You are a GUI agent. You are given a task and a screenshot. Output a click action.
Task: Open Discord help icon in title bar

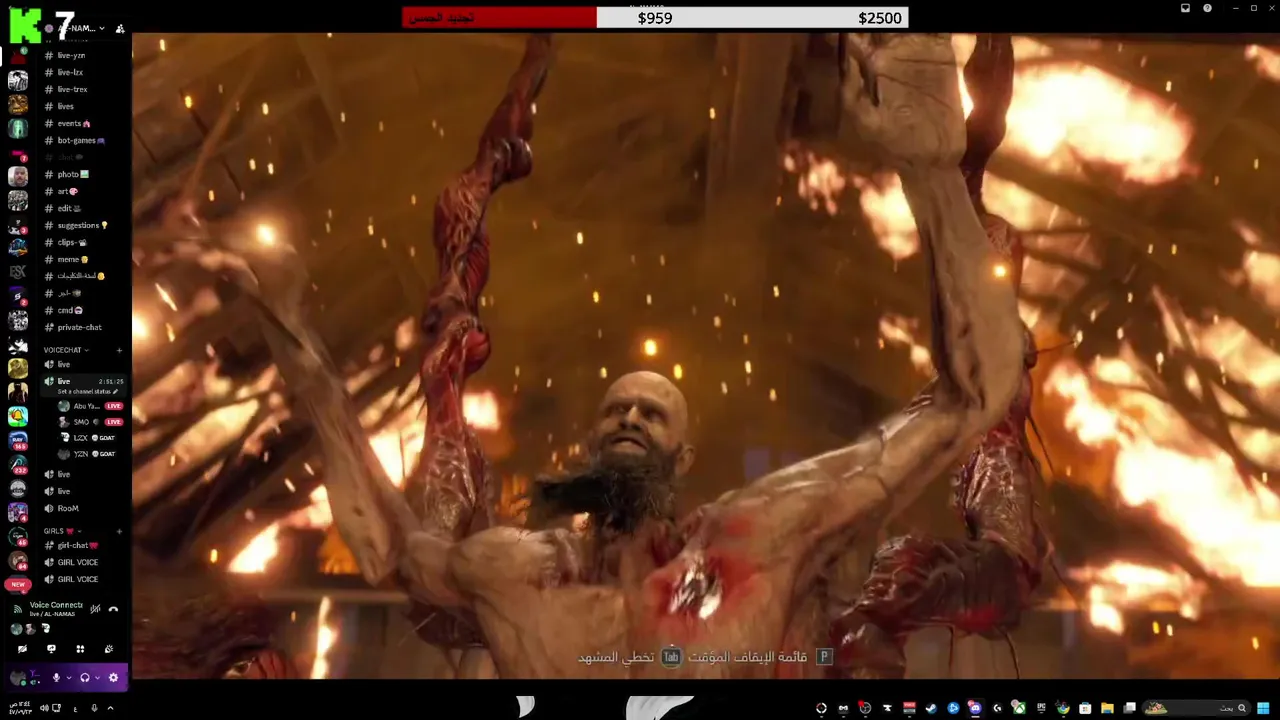(x=1207, y=8)
